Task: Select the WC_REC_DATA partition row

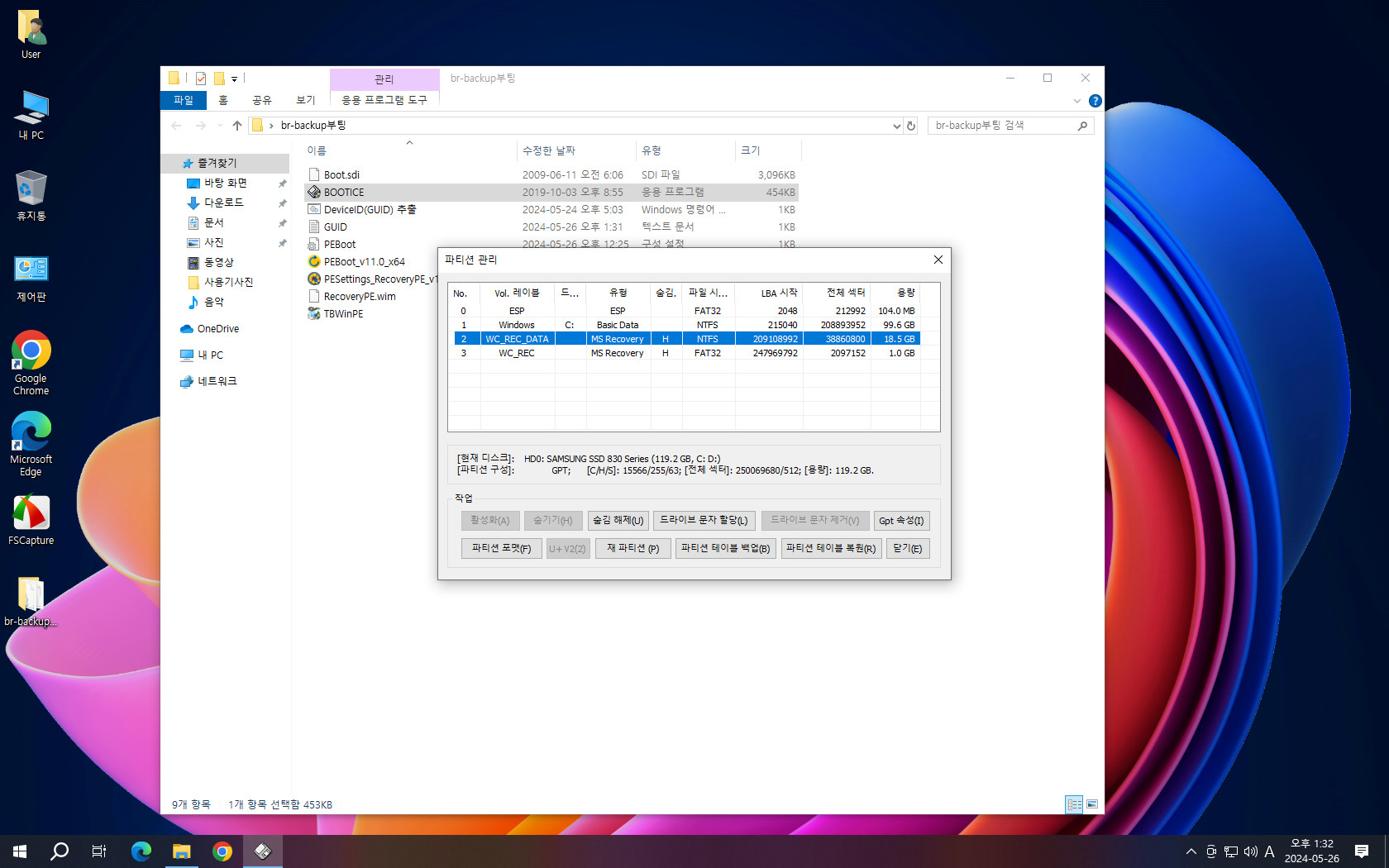Action: [x=687, y=339]
